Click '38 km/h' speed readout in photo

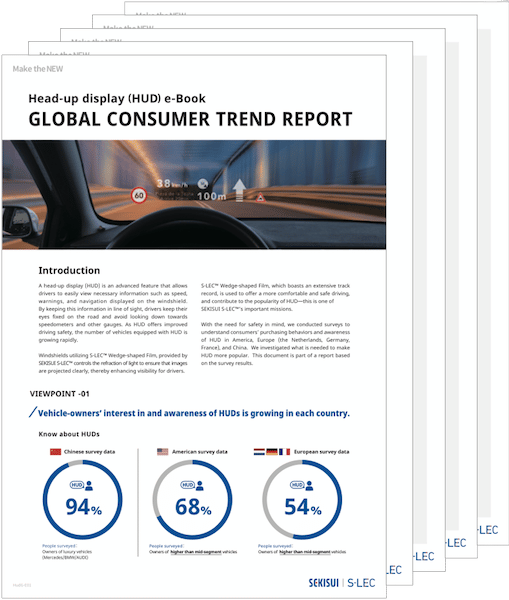click(172, 184)
